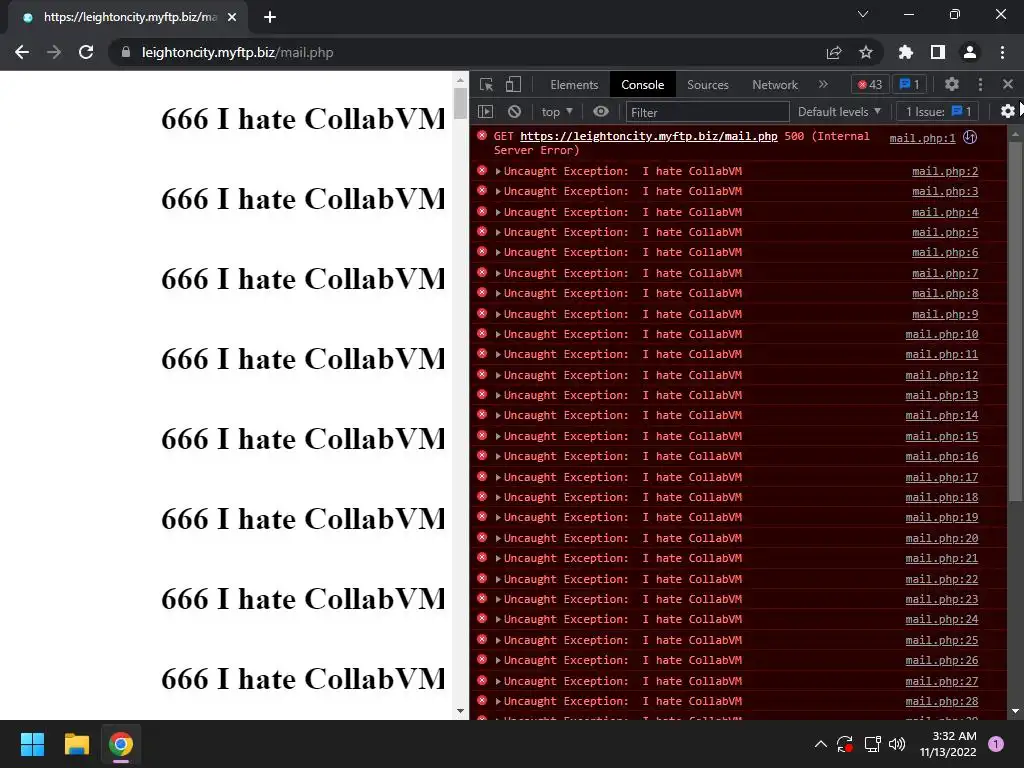Image resolution: width=1024 pixels, height=768 pixels.
Task: Expand the exception at mail.php:5
Action: coord(498,232)
